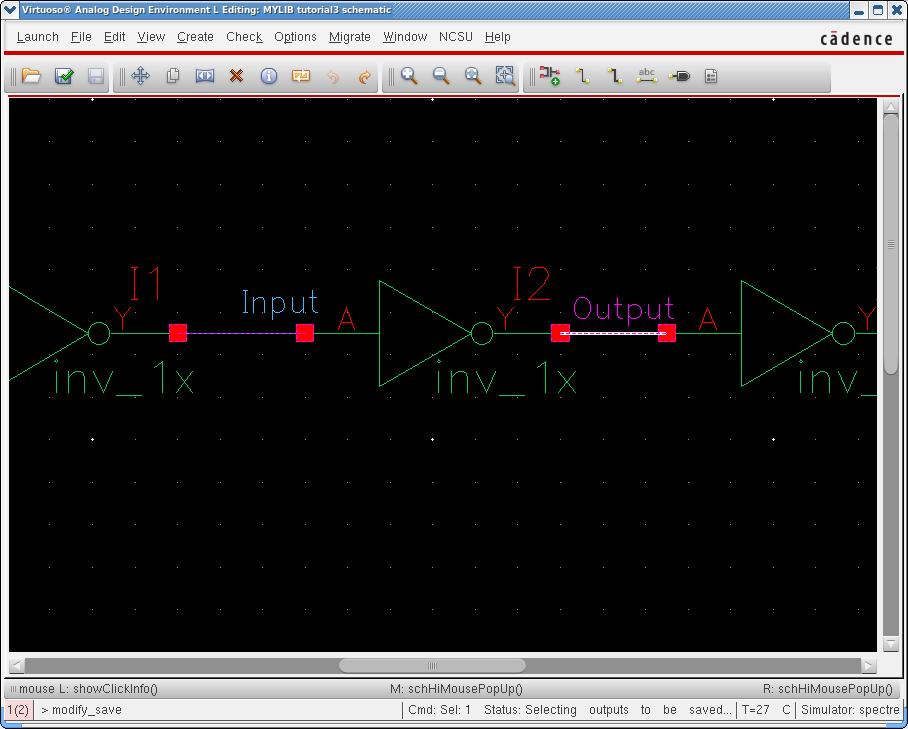Click the Create Instance icon
The image size is (908, 729).
click(550, 76)
